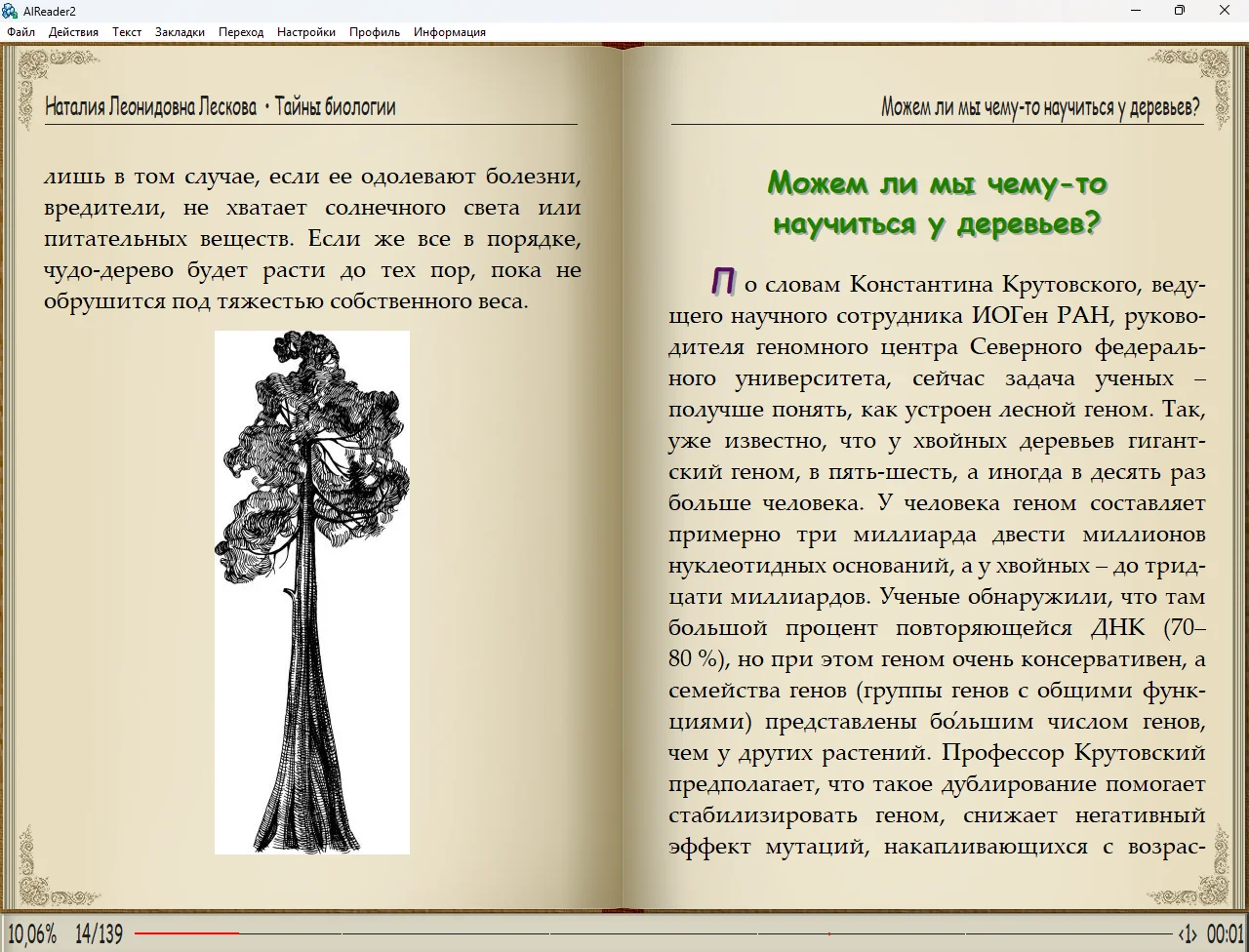Click the 00:01 clock in status bar
The width and height of the screenshot is (1249, 952).
pos(1226,933)
